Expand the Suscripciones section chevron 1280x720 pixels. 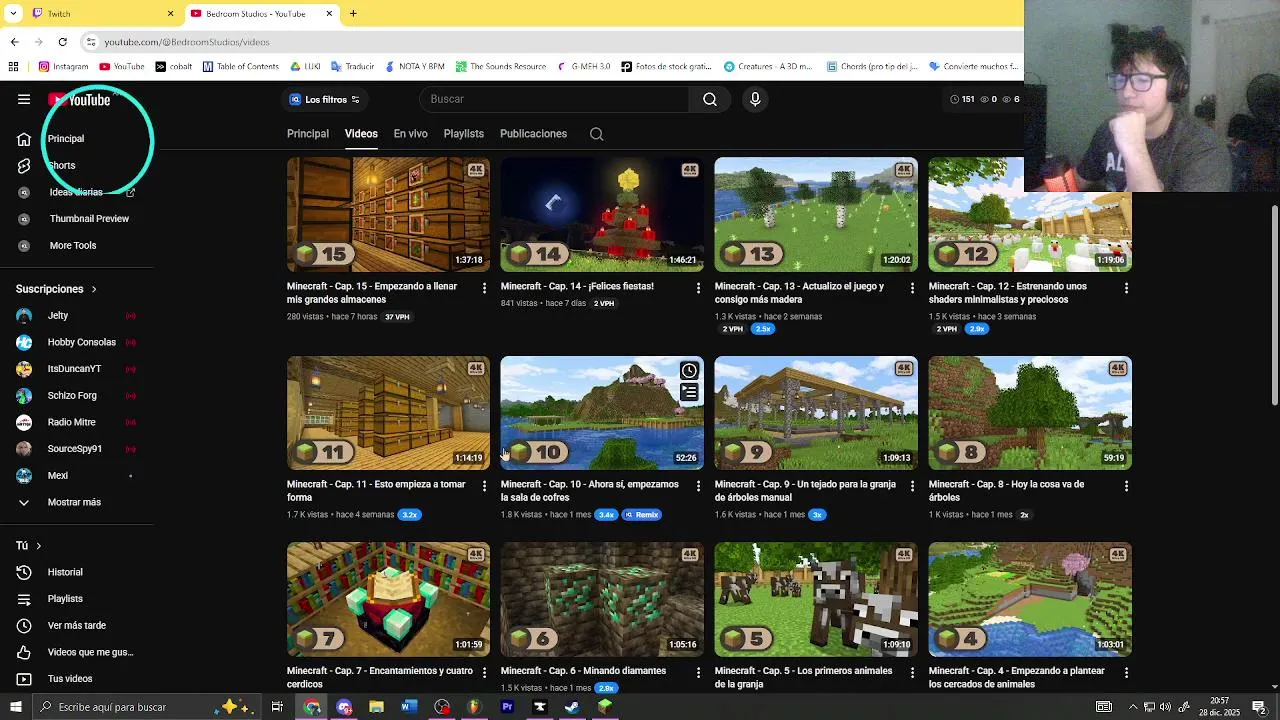pyautogui.click(x=94, y=289)
